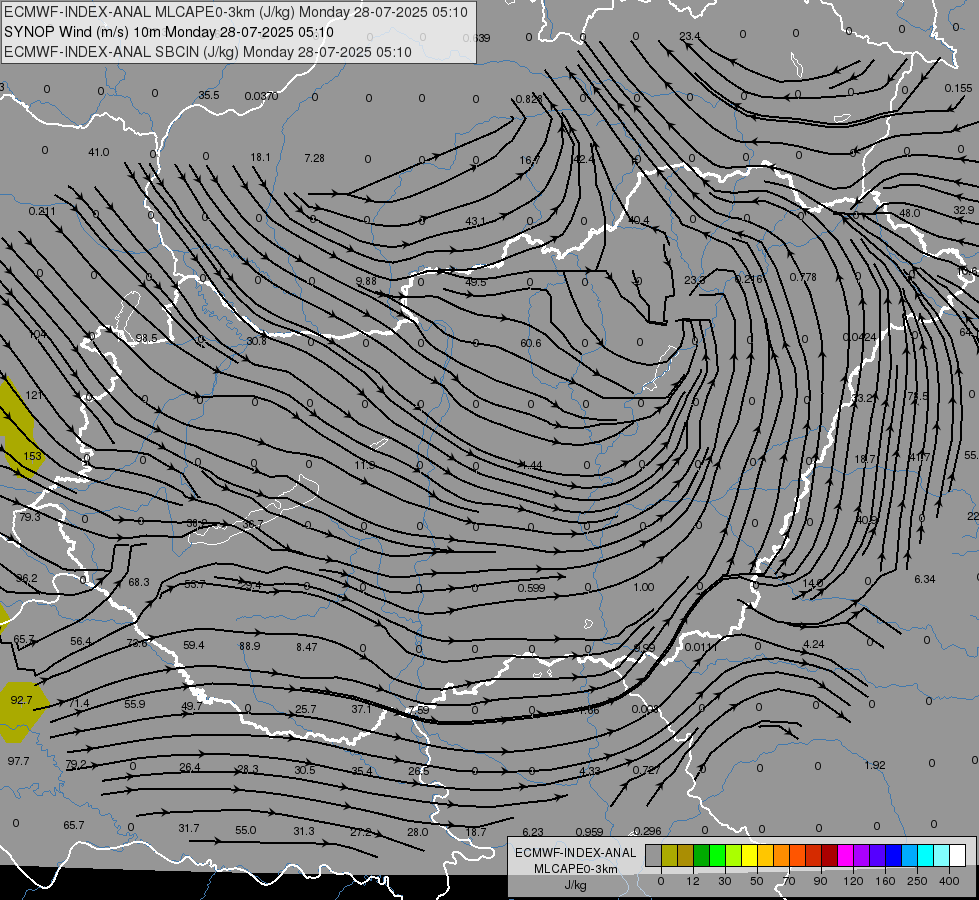Click the pure blue legend swatch
979x900 pixels.
coord(894,855)
